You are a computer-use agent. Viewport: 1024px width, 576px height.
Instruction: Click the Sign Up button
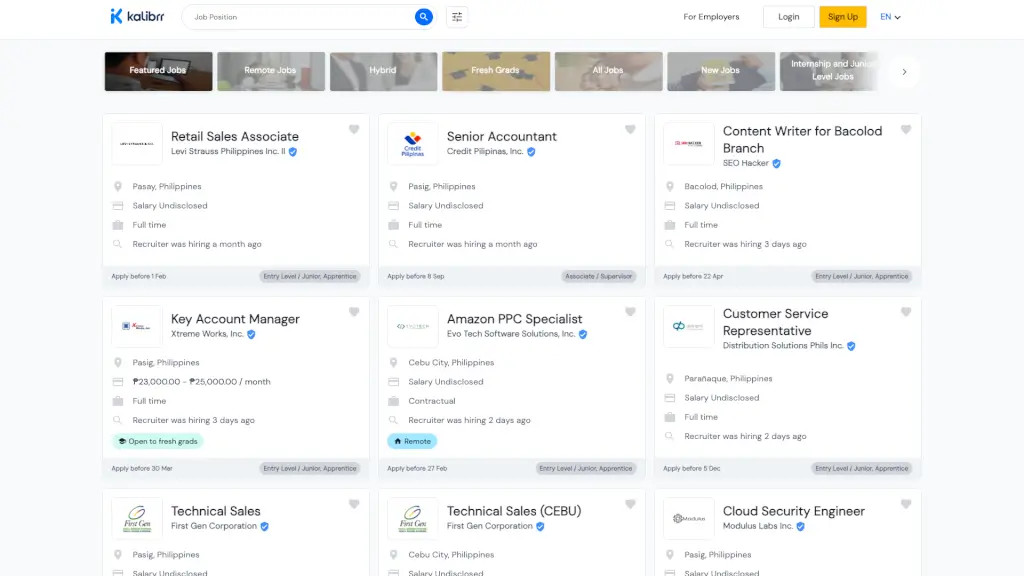point(843,17)
